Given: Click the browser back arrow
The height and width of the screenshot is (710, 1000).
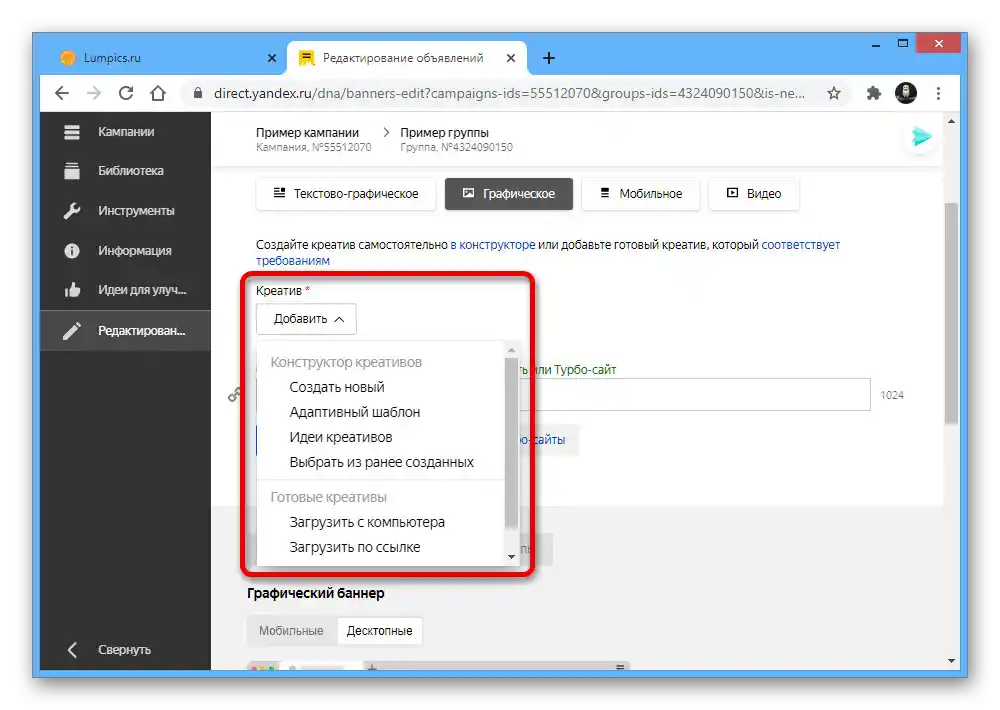Looking at the screenshot, I should (62, 94).
